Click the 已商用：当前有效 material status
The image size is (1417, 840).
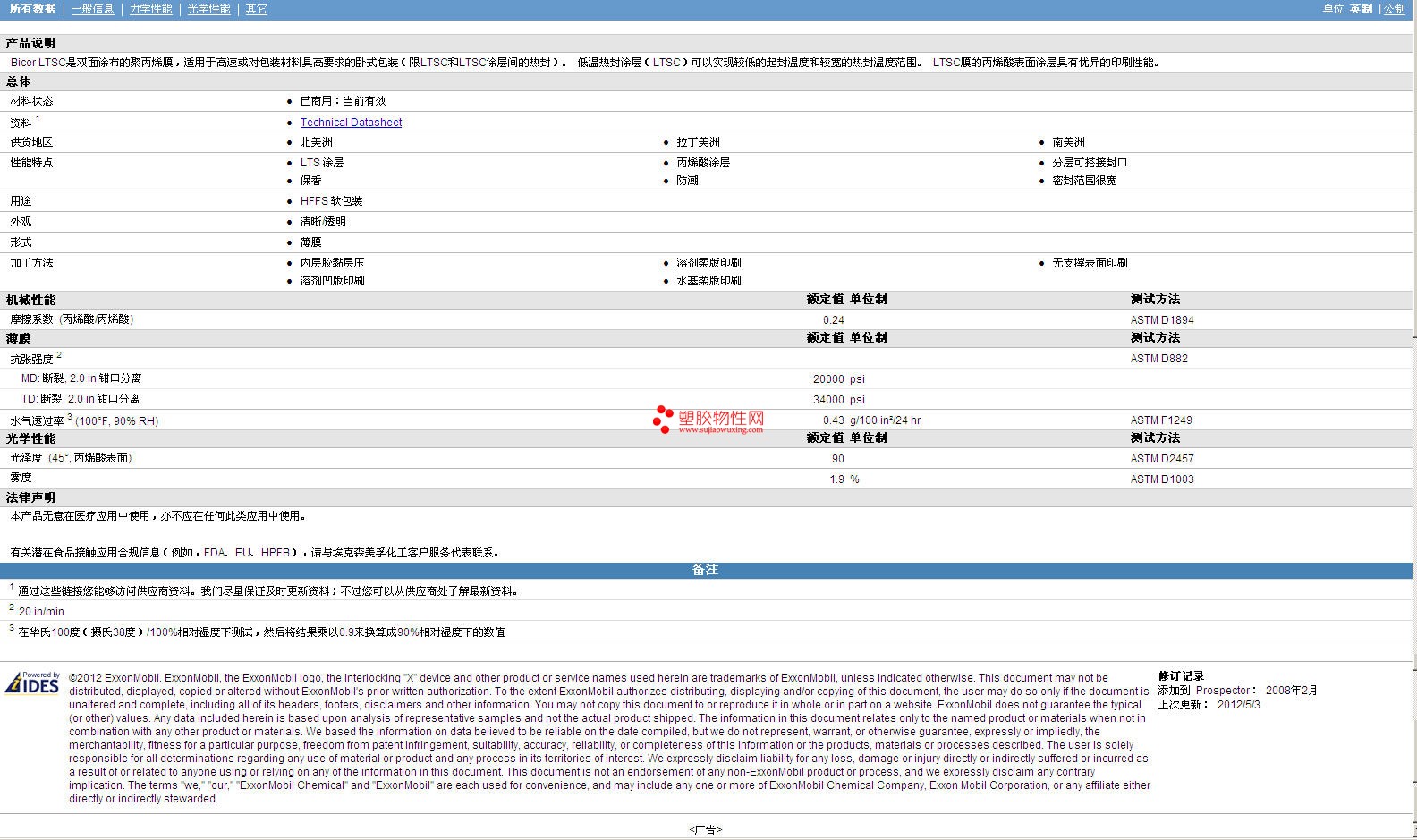pyautogui.click(x=344, y=101)
